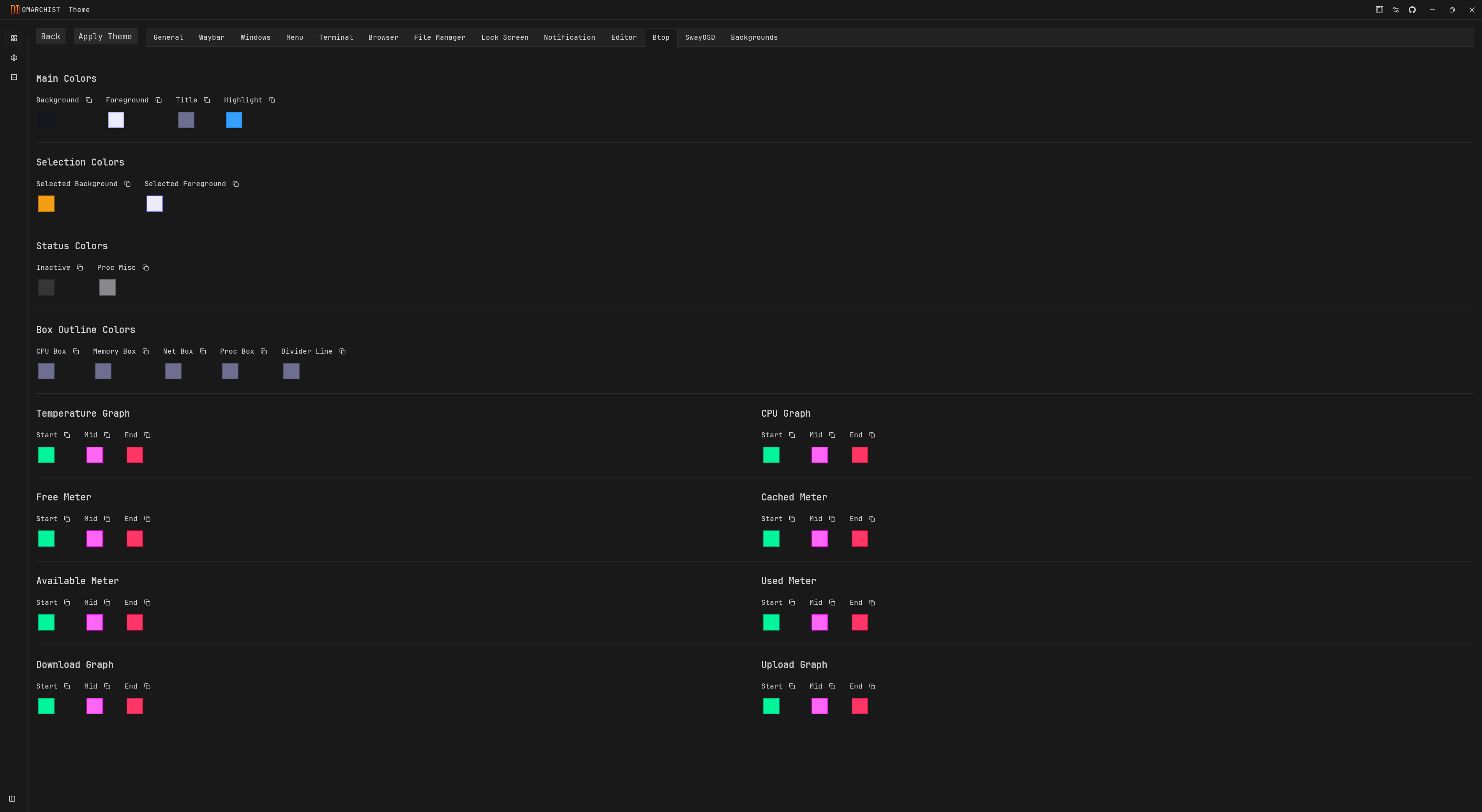This screenshot has width=1482, height=812.
Task: Open the Editor tab
Action: tap(624, 37)
